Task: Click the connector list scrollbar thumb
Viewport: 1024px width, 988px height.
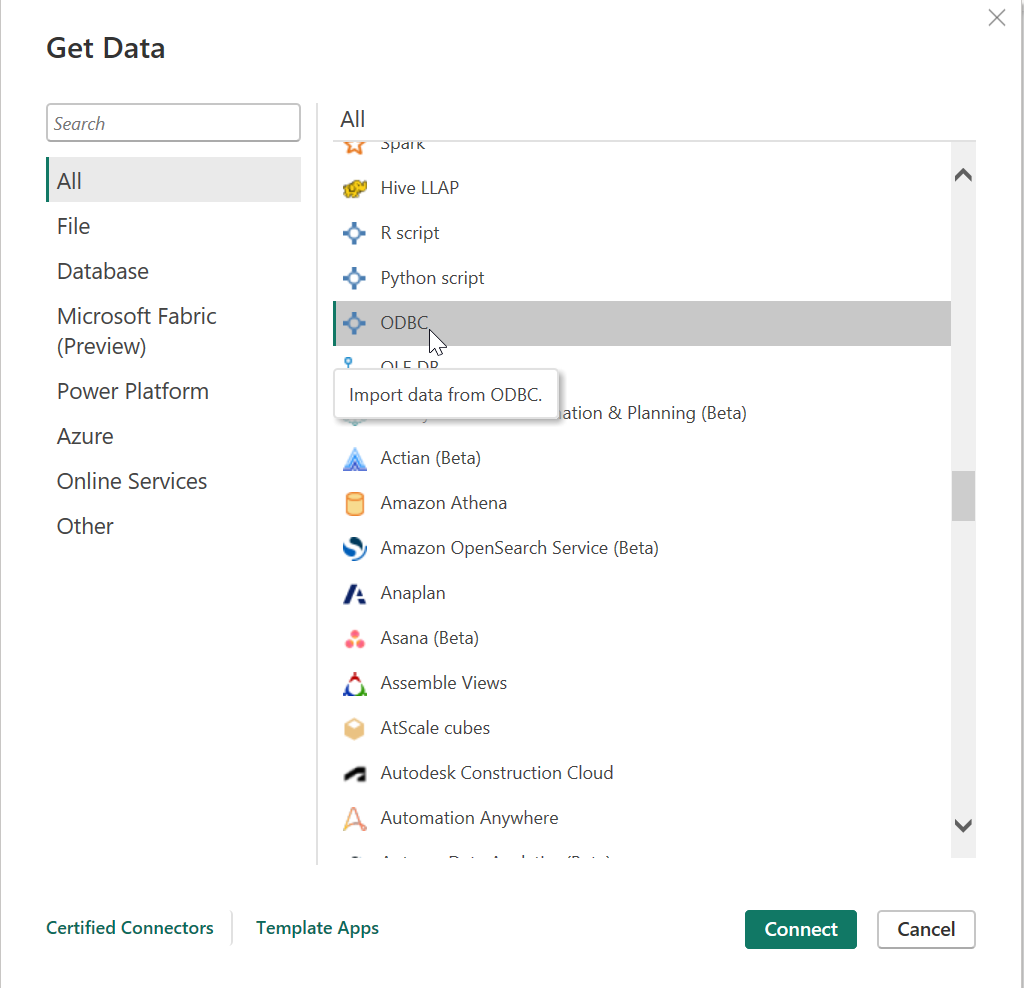Action: click(x=963, y=496)
